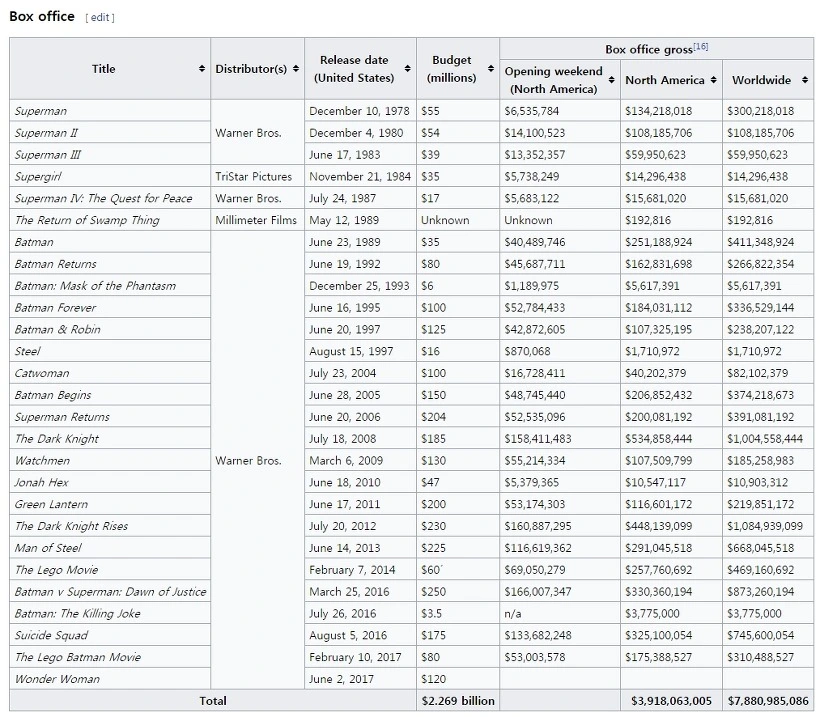Sort by Release date using arrows
The height and width of the screenshot is (717, 820).
click(x=409, y=69)
